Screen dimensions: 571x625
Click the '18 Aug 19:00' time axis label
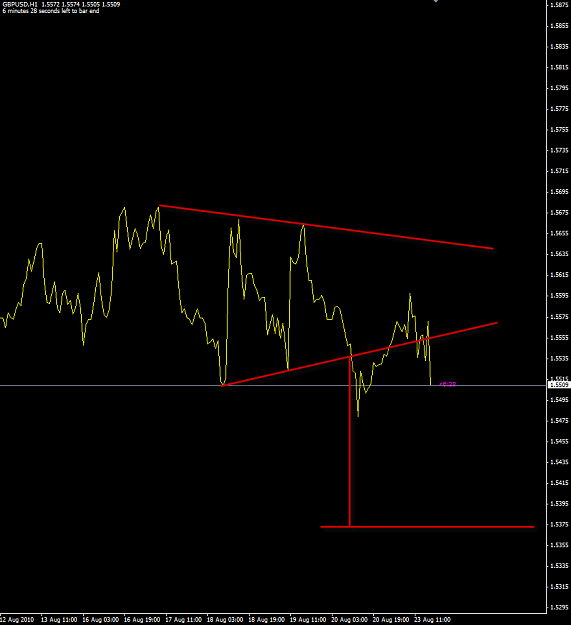266,620
